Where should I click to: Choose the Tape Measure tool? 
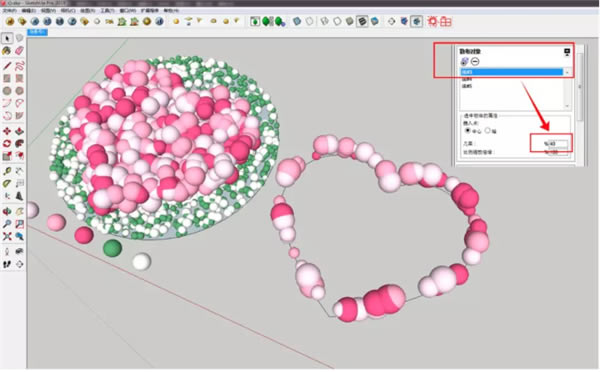[7, 171]
